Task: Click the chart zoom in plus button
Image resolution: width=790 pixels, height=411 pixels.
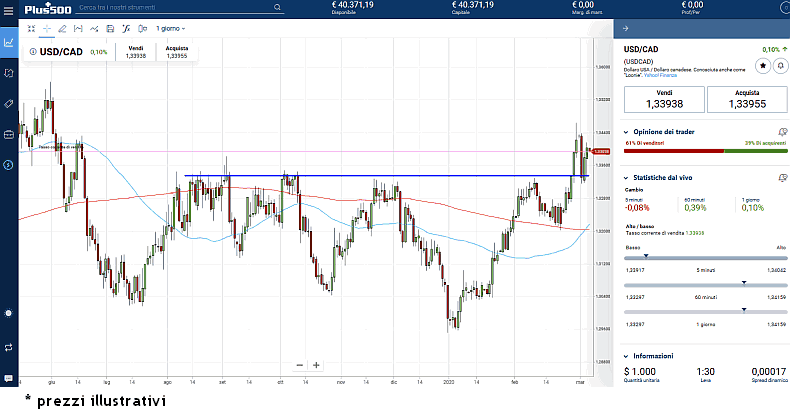Action: coord(316,365)
